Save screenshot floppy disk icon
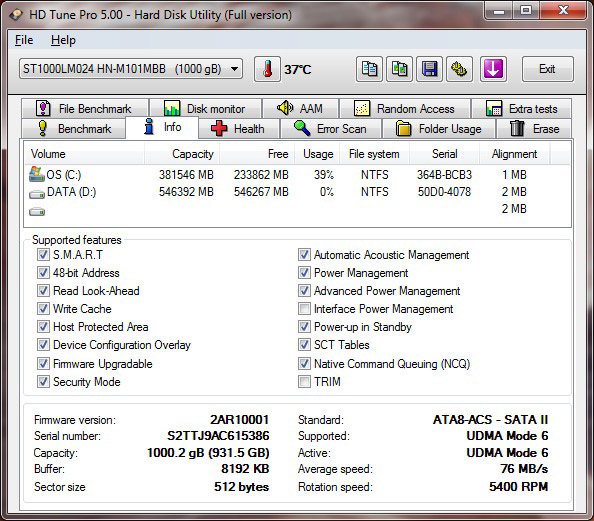 point(429,69)
